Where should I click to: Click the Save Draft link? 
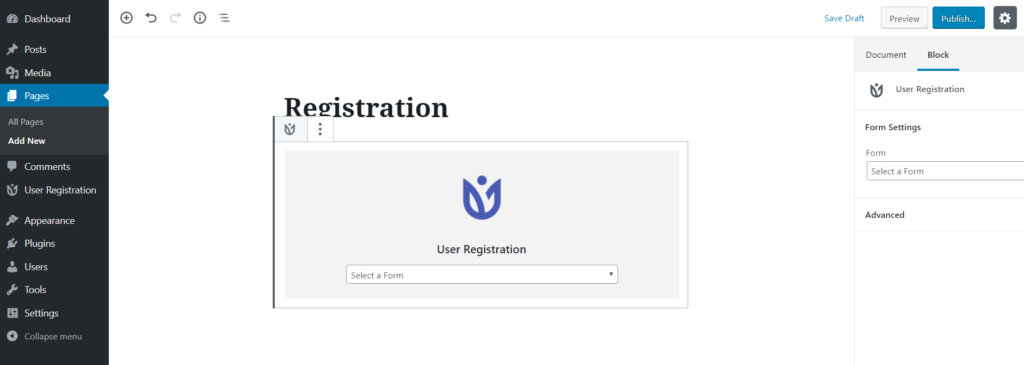(844, 18)
